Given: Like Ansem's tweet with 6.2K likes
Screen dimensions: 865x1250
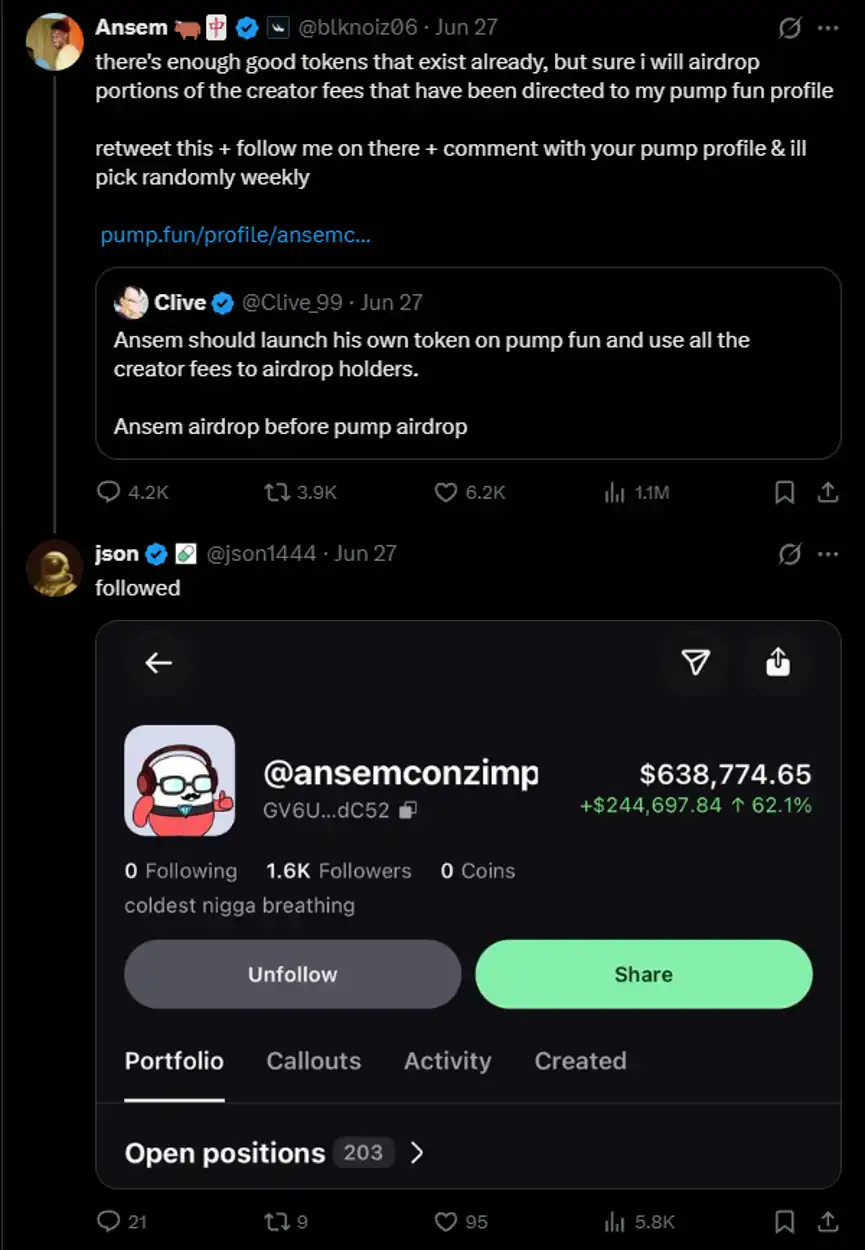Looking at the screenshot, I should click(446, 492).
